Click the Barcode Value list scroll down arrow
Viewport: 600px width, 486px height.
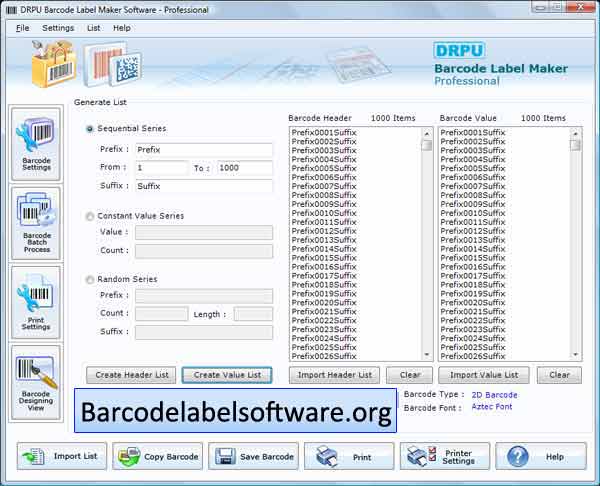click(x=575, y=355)
